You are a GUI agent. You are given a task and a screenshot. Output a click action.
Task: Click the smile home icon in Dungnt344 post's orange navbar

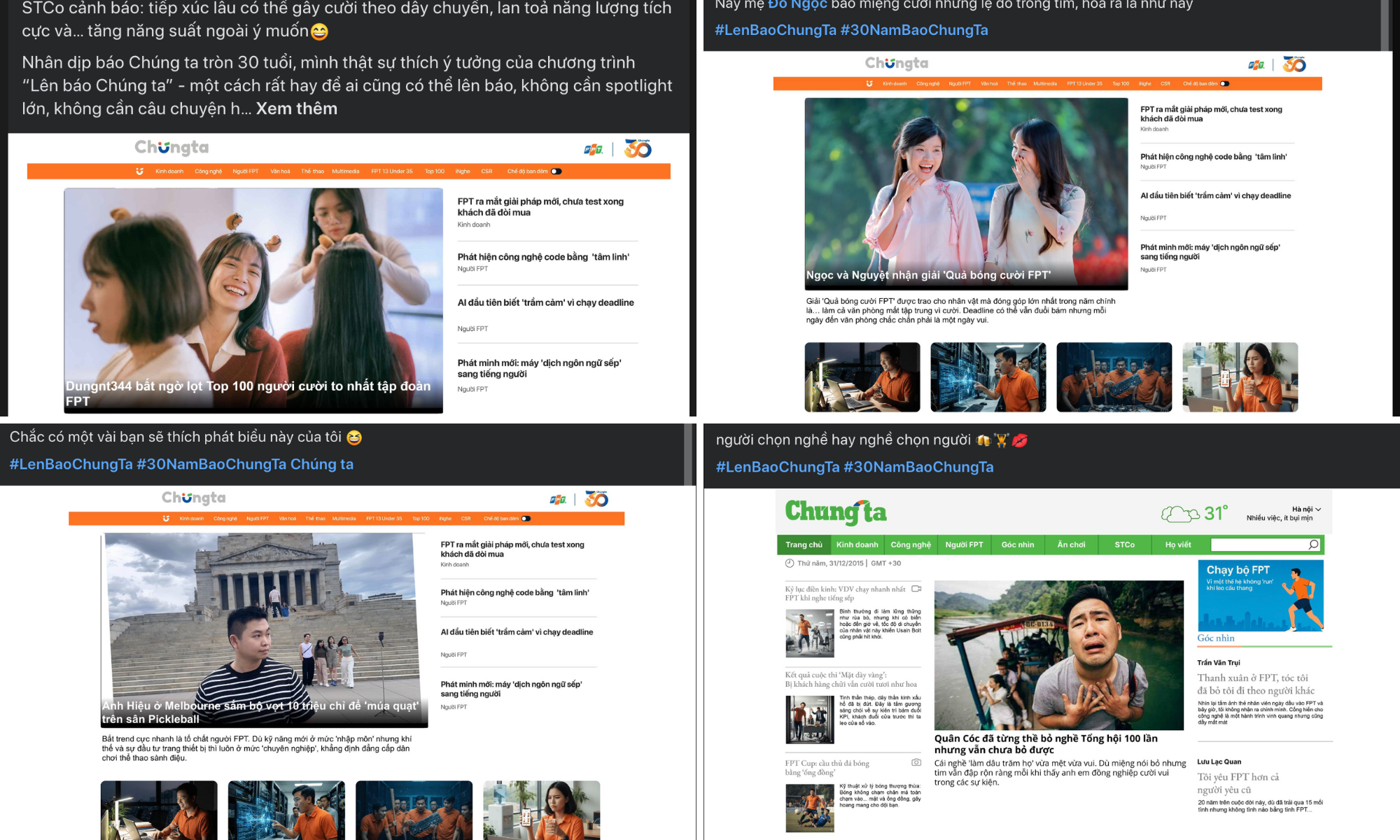tap(139, 171)
